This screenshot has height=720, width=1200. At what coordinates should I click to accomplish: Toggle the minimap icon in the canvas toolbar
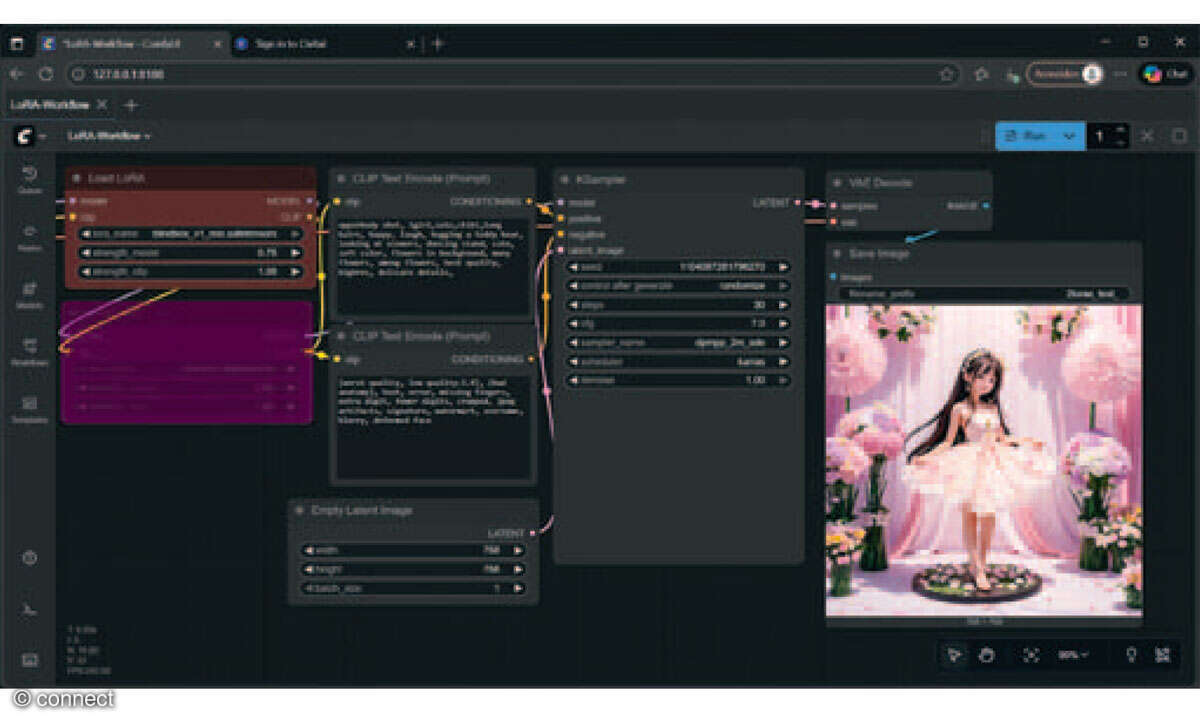[x=1164, y=653]
